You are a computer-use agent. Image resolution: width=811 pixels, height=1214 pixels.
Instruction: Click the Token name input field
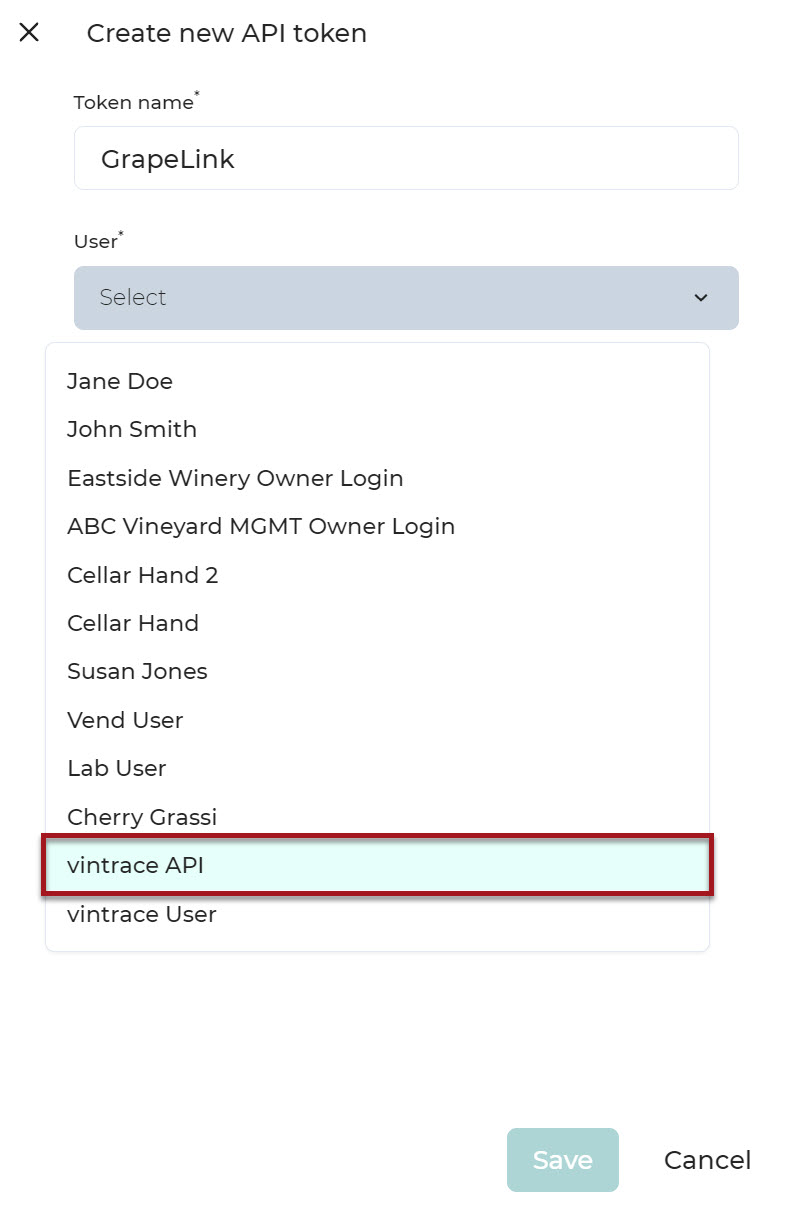(x=406, y=158)
